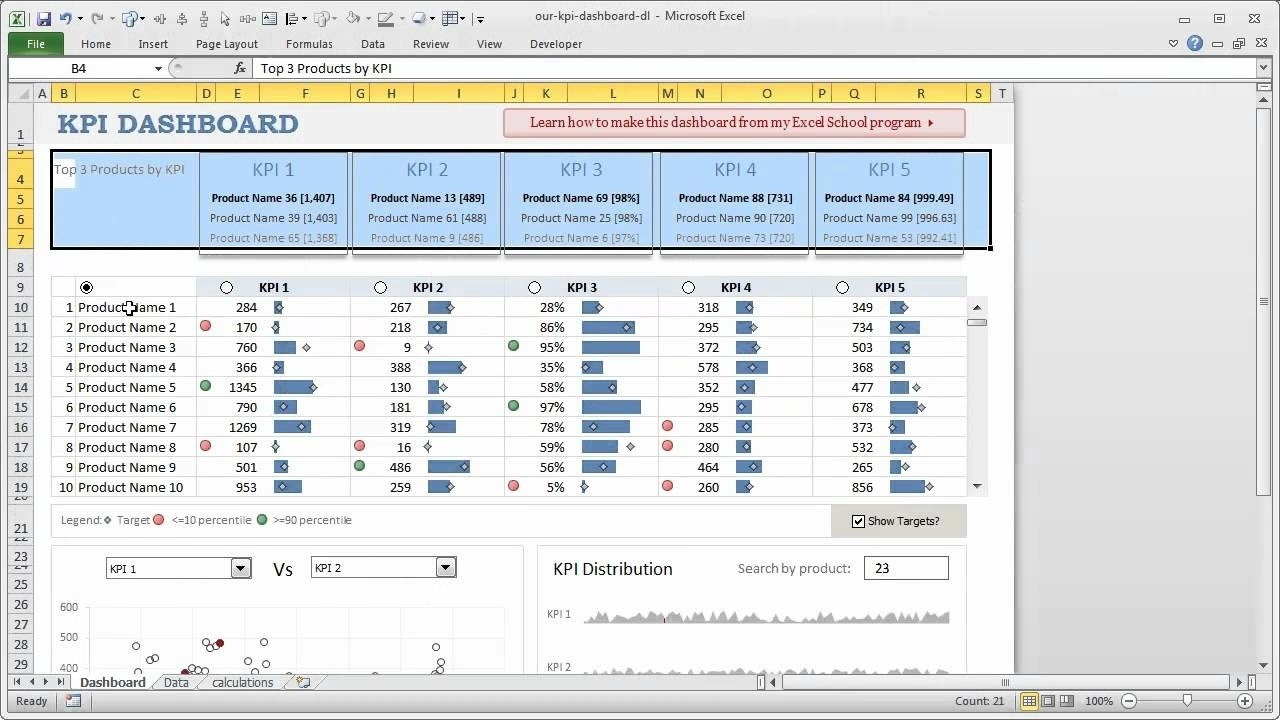This screenshot has height=720, width=1280.
Task: Click the Select All corner of the grid
Action: [20, 93]
